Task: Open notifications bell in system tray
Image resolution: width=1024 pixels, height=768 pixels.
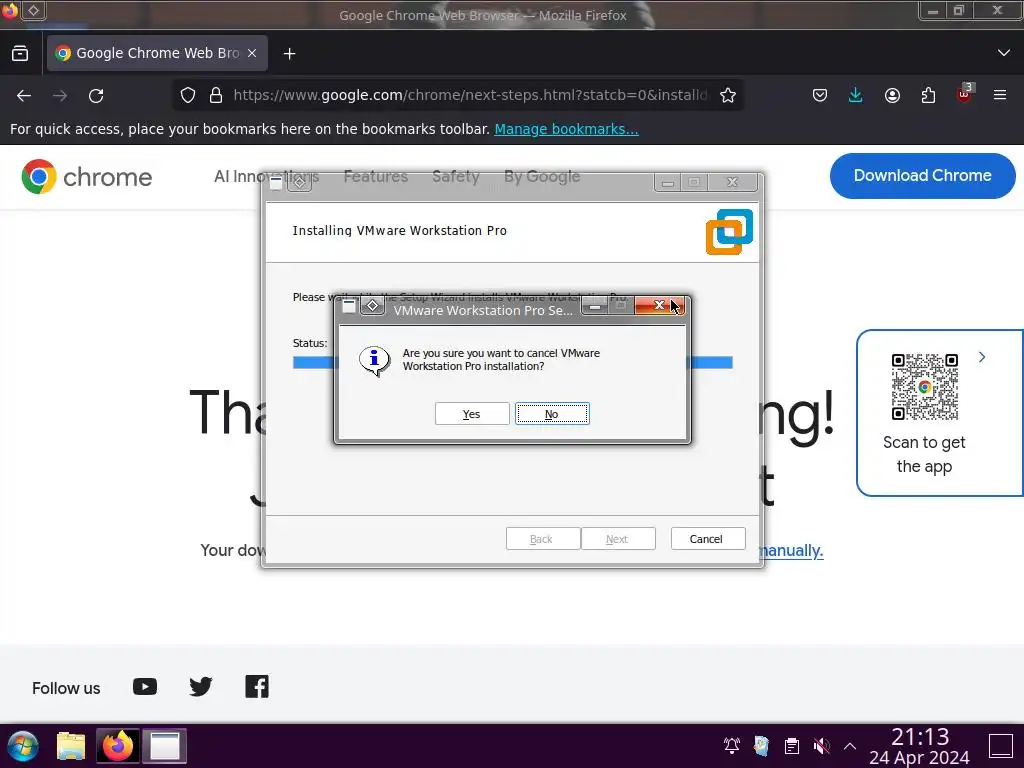Action: point(731,745)
